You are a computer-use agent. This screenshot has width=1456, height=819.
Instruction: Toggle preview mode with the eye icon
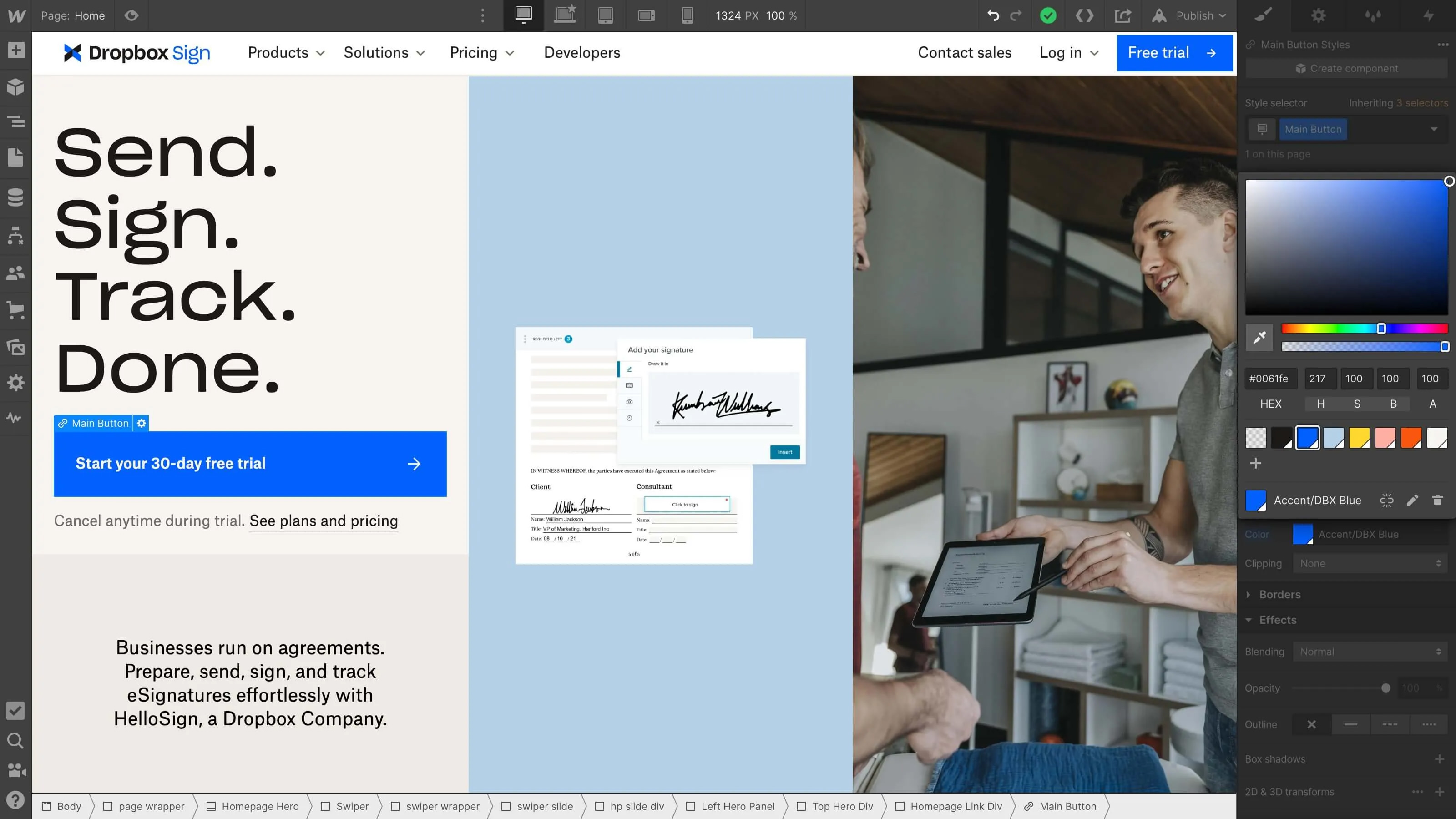coord(131,15)
